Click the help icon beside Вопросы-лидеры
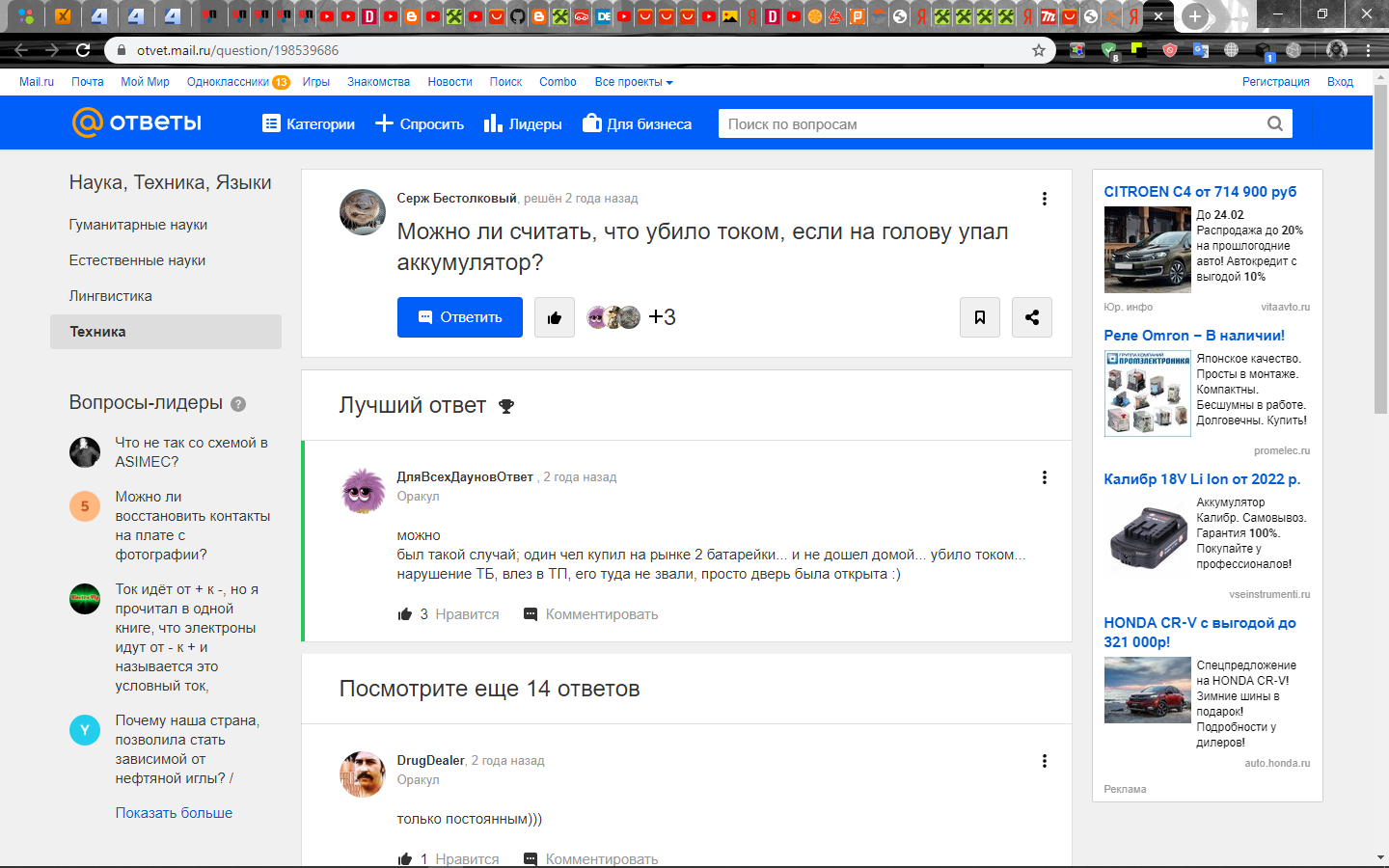 click(x=238, y=404)
